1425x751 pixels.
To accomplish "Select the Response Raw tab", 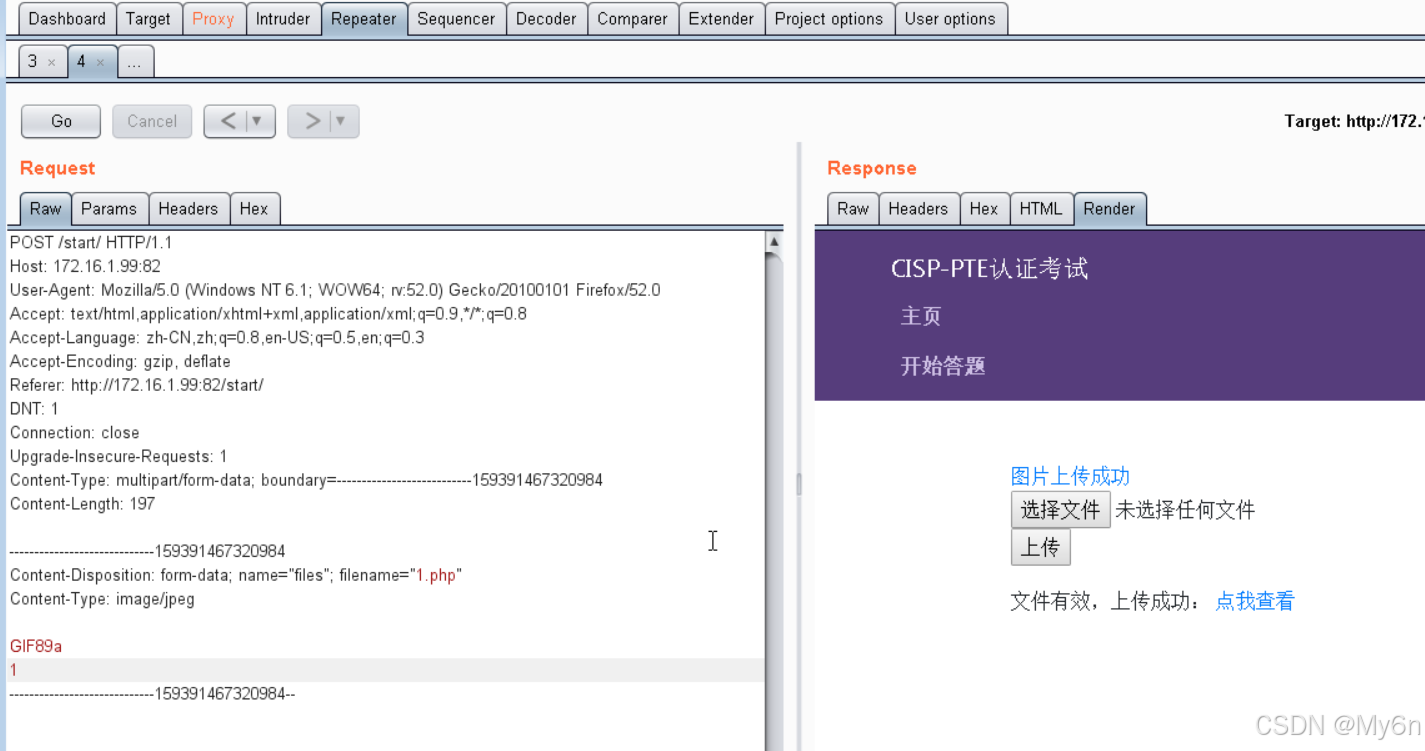I will click(853, 209).
